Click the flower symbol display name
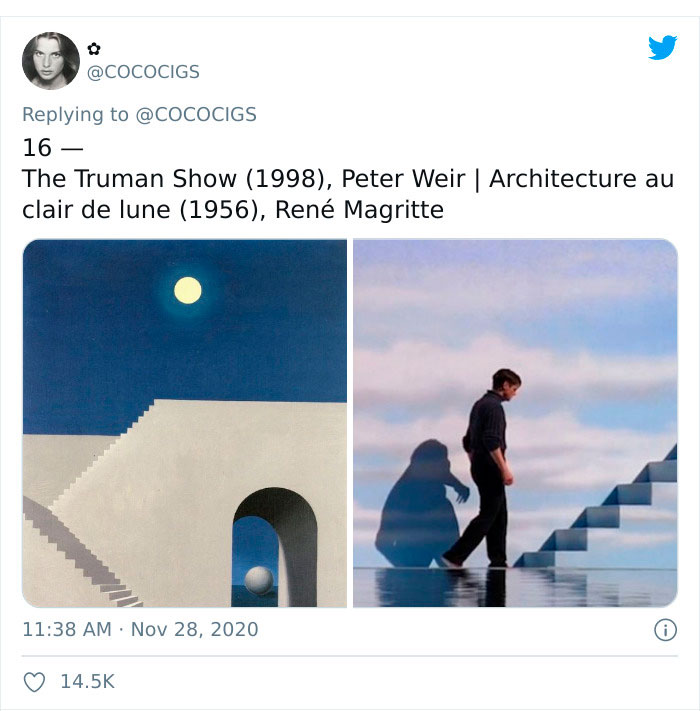Viewport: 700px width, 711px height. pyautogui.click(x=94, y=48)
